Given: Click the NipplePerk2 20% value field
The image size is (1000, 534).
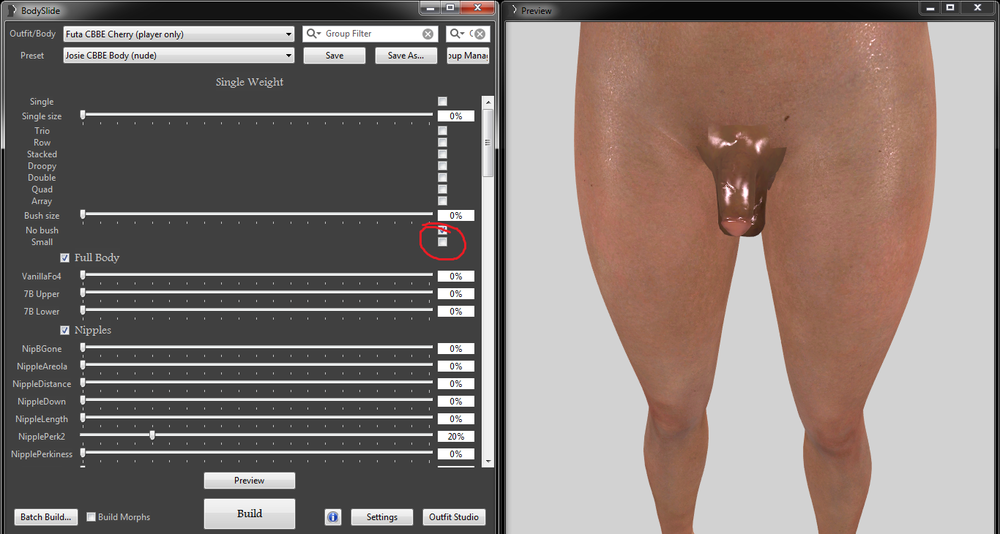Looking at the screenshot, I should coord(455,436).
